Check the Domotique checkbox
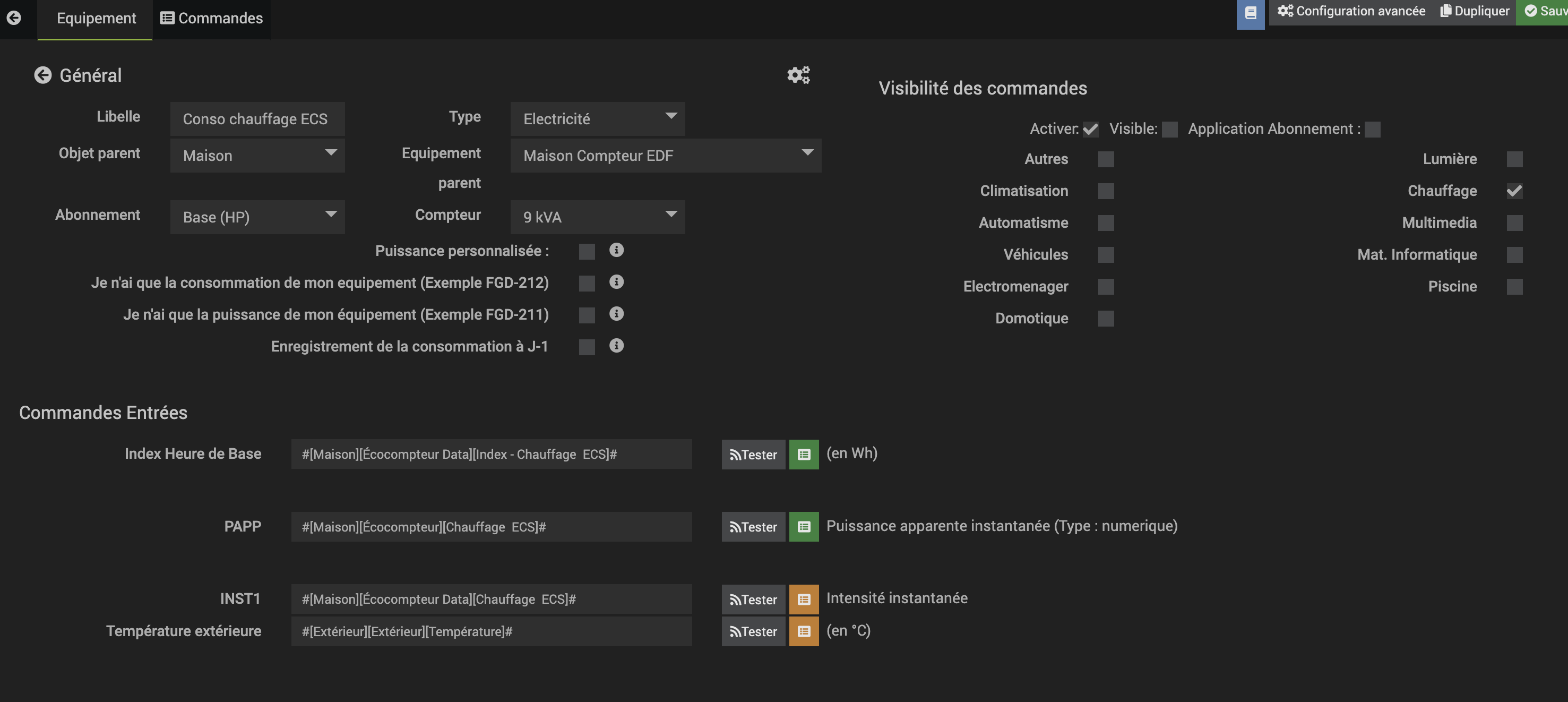 pyautogui.click(x=1106, y=319)
